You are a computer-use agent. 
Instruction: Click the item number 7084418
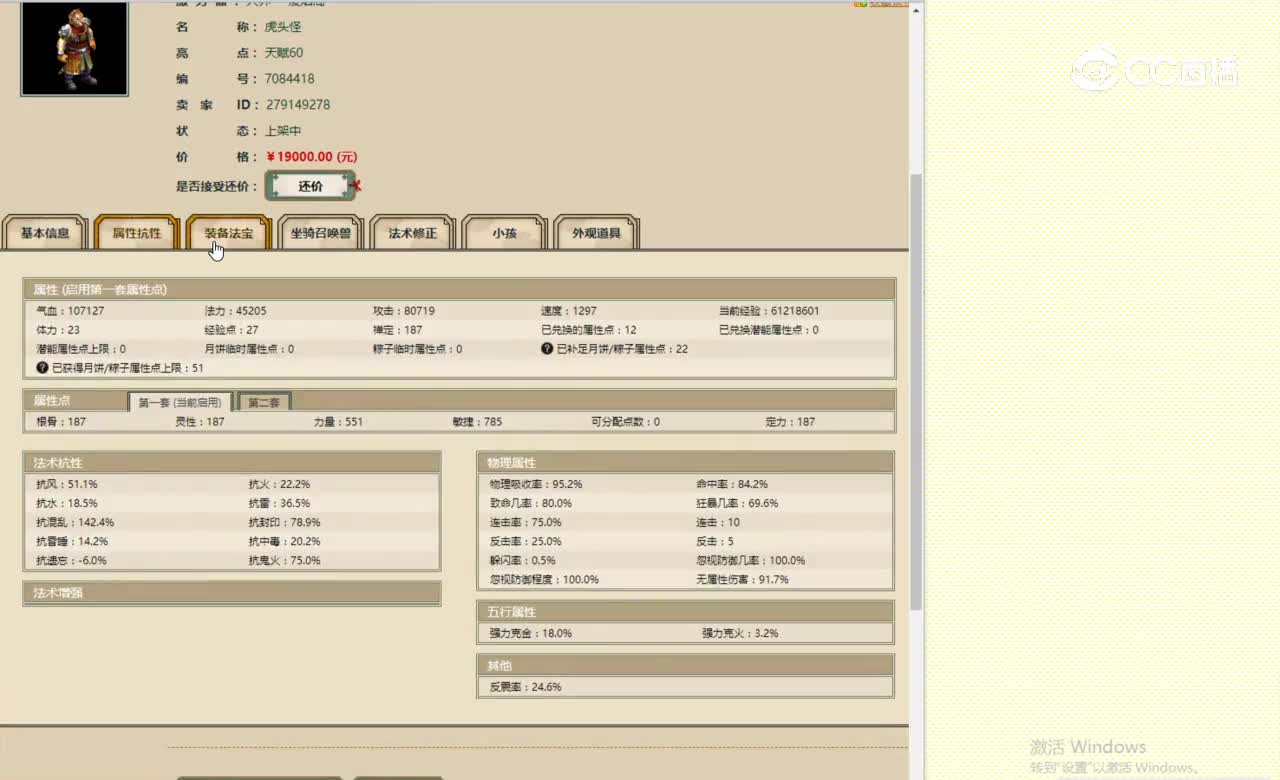click(290, 79)
